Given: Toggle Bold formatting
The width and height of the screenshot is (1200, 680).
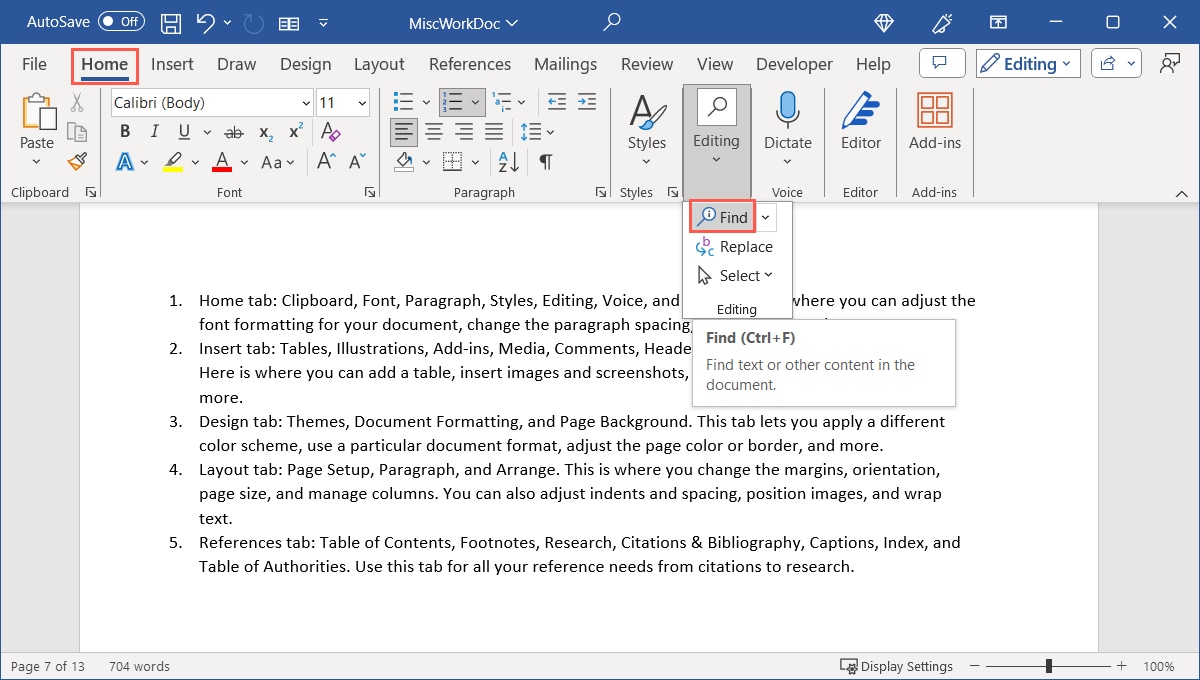Looking at the screenshot, I should (124, 131).
